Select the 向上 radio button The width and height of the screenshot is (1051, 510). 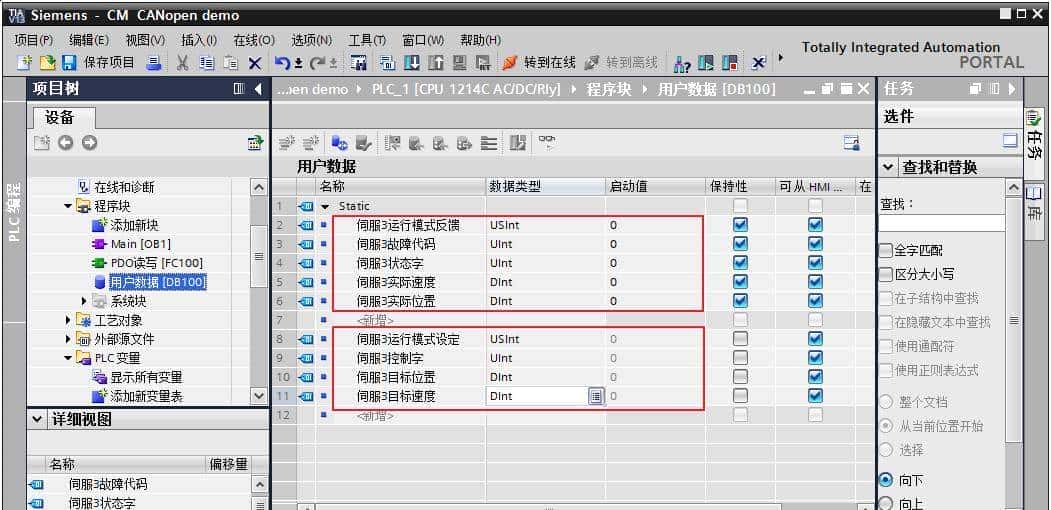click(x=886, y=503)
